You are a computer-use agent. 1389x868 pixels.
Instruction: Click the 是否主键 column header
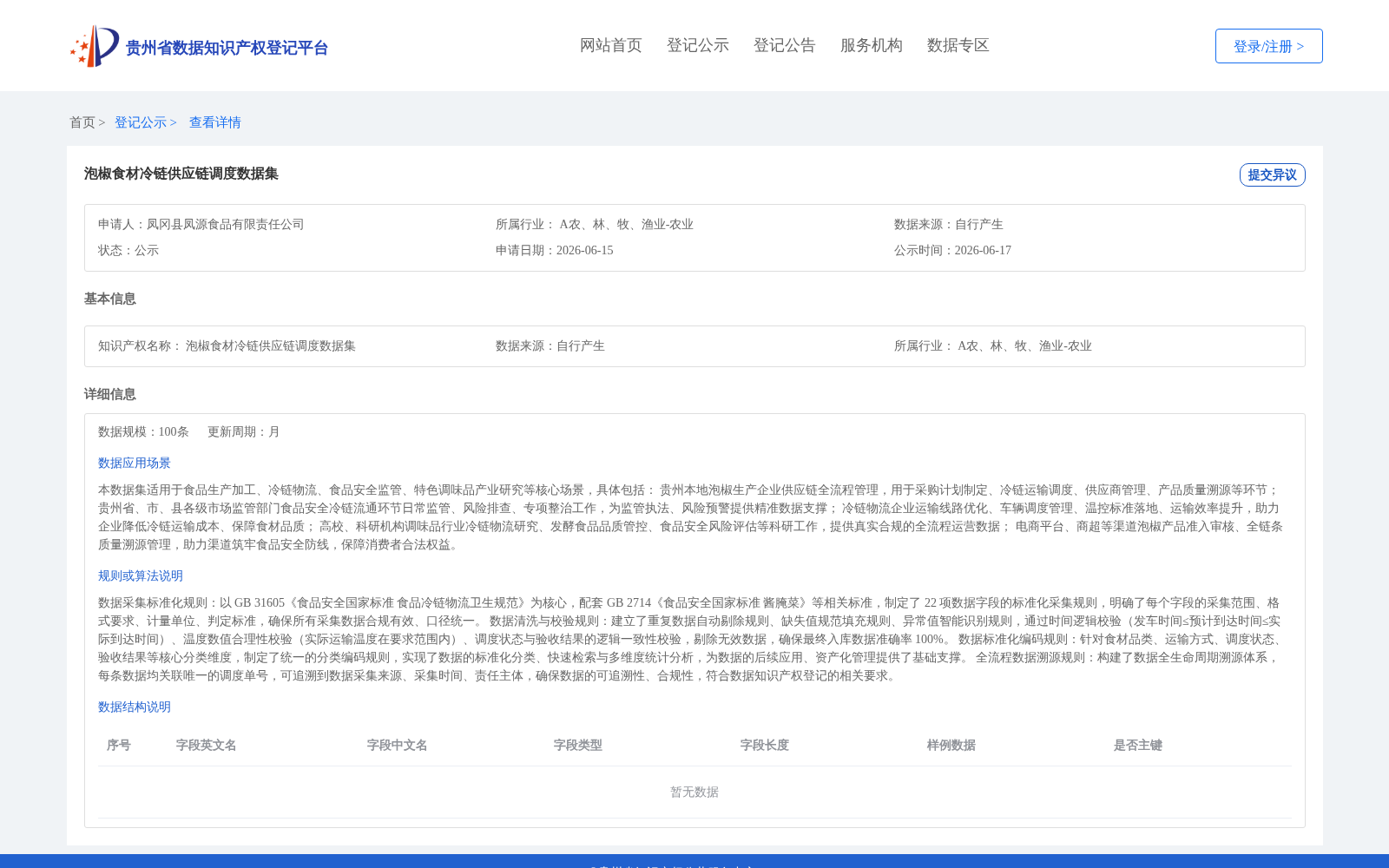pos(1138,745)
